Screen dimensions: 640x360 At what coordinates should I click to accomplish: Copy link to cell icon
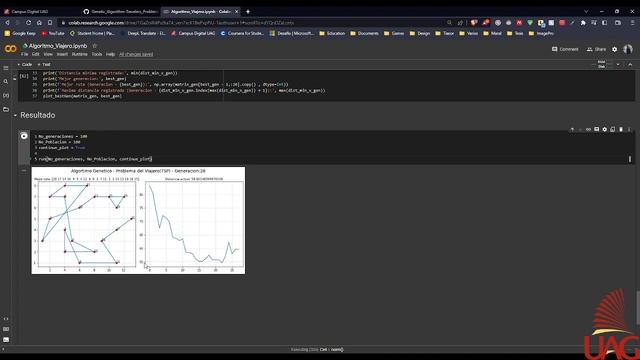click(588, 129)
